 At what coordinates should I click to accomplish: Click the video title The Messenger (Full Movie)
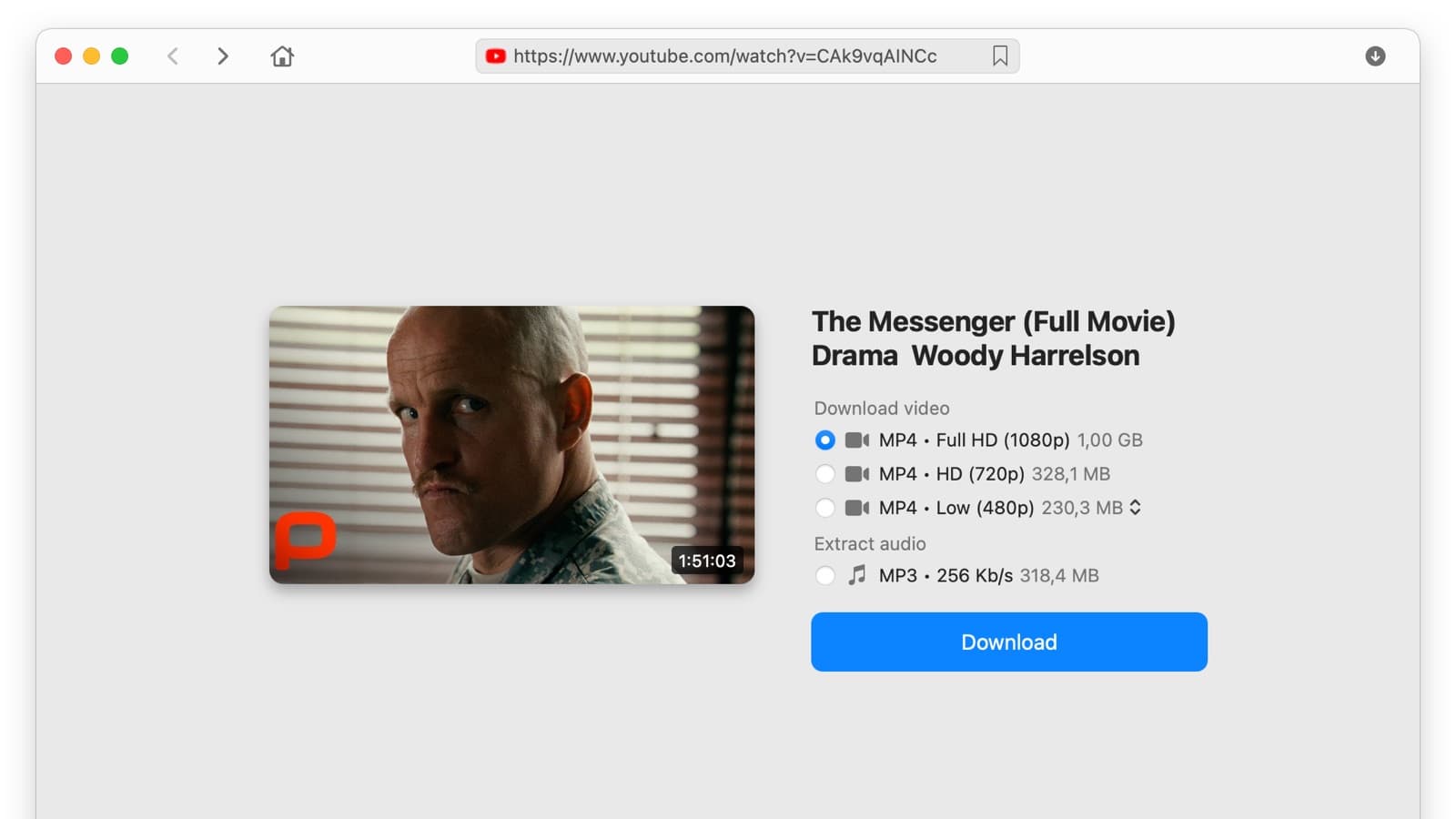(x=994, y=339)
